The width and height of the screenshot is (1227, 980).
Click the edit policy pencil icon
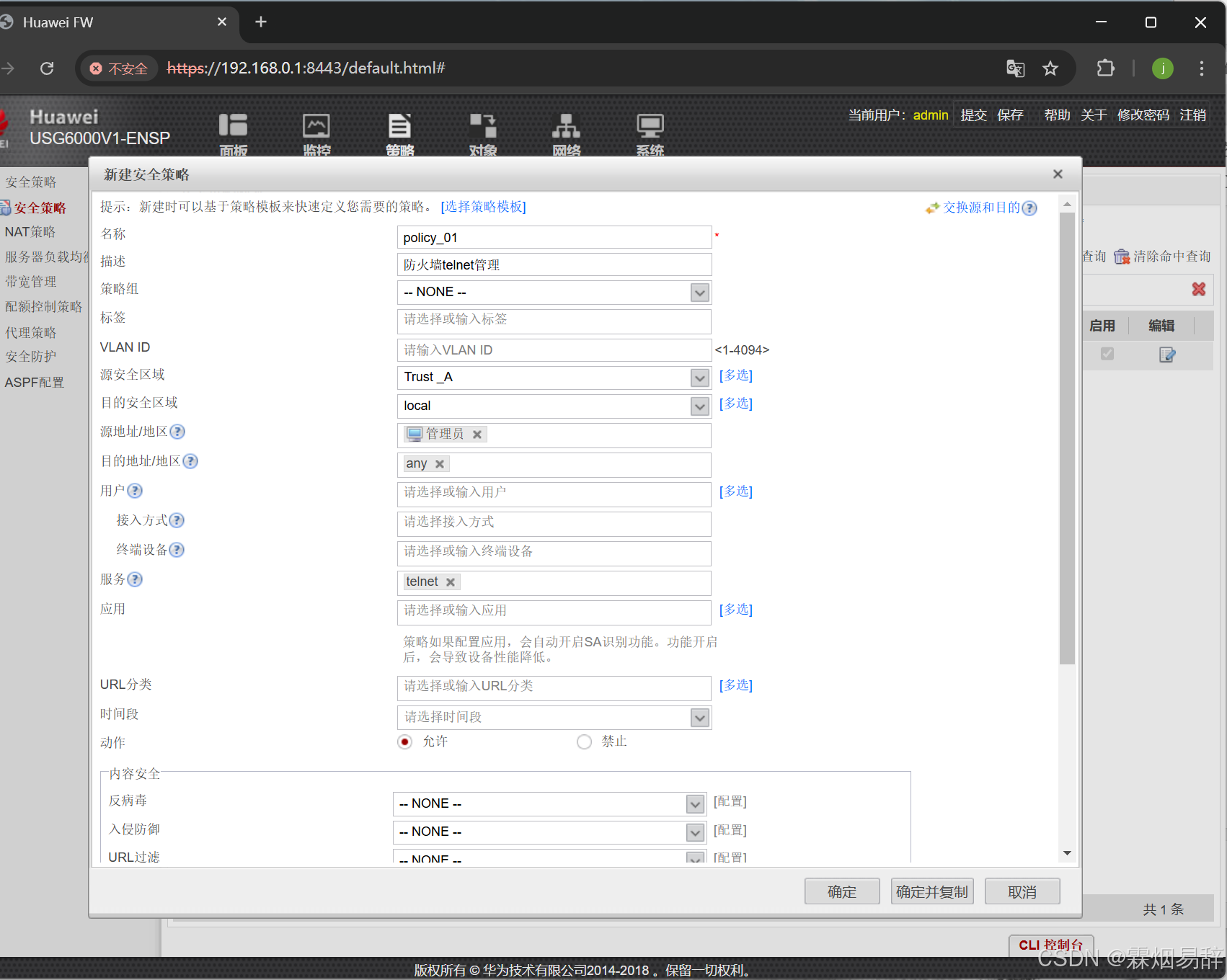click(1167, 355)
